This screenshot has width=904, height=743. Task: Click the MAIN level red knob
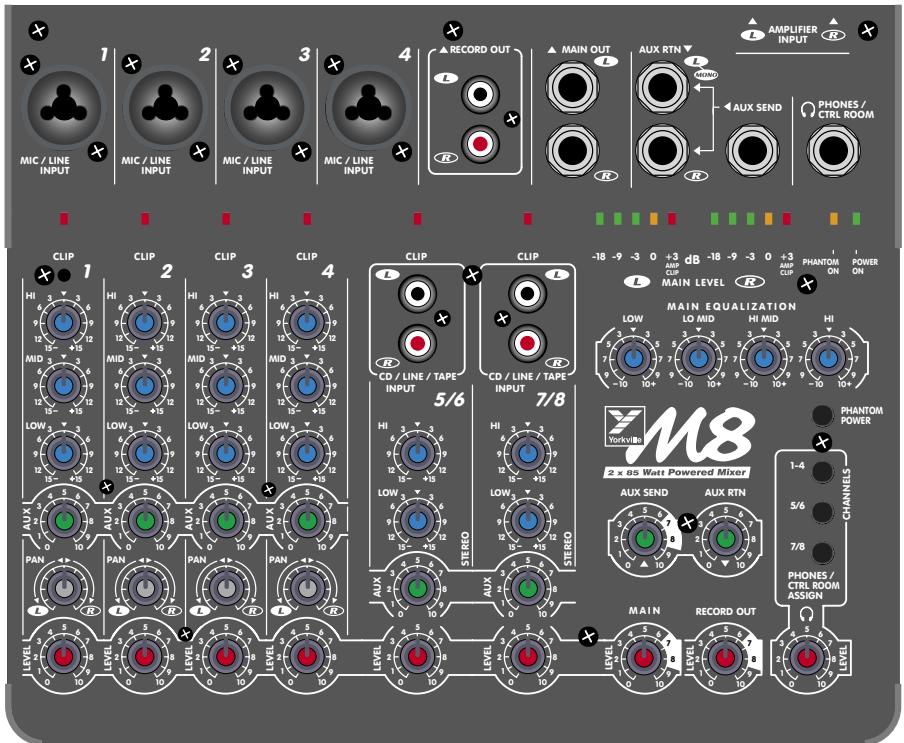(x=644, y=656)
